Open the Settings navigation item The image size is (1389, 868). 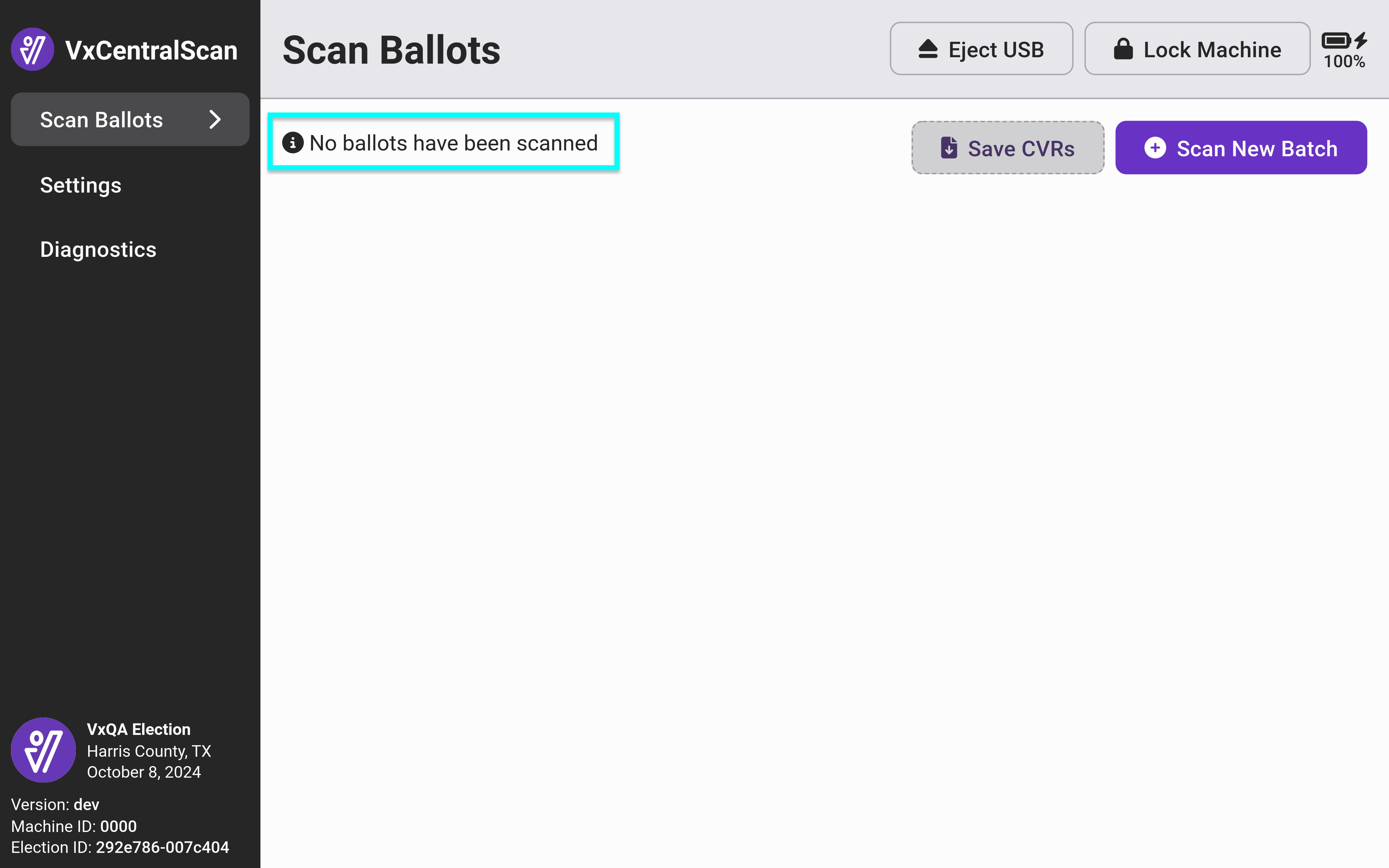[x=81, y=185]
